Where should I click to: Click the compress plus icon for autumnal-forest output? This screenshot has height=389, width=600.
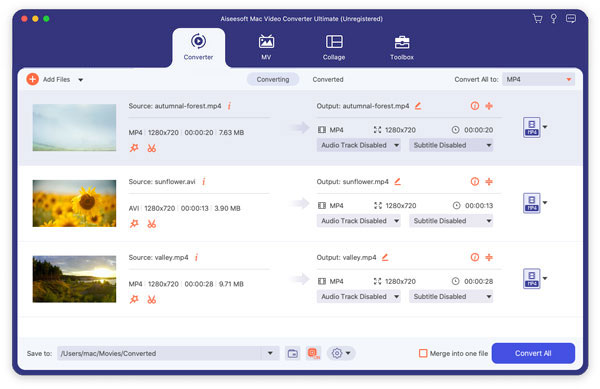[x=489, y=106]
